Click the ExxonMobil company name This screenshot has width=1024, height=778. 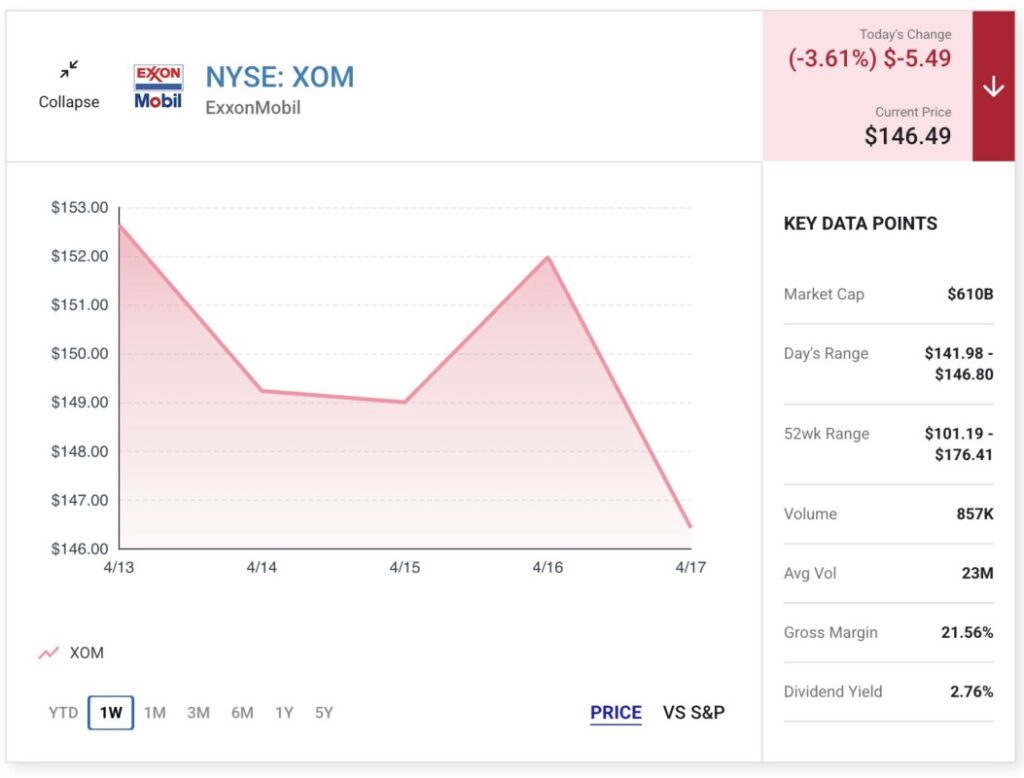coord(252,107)
